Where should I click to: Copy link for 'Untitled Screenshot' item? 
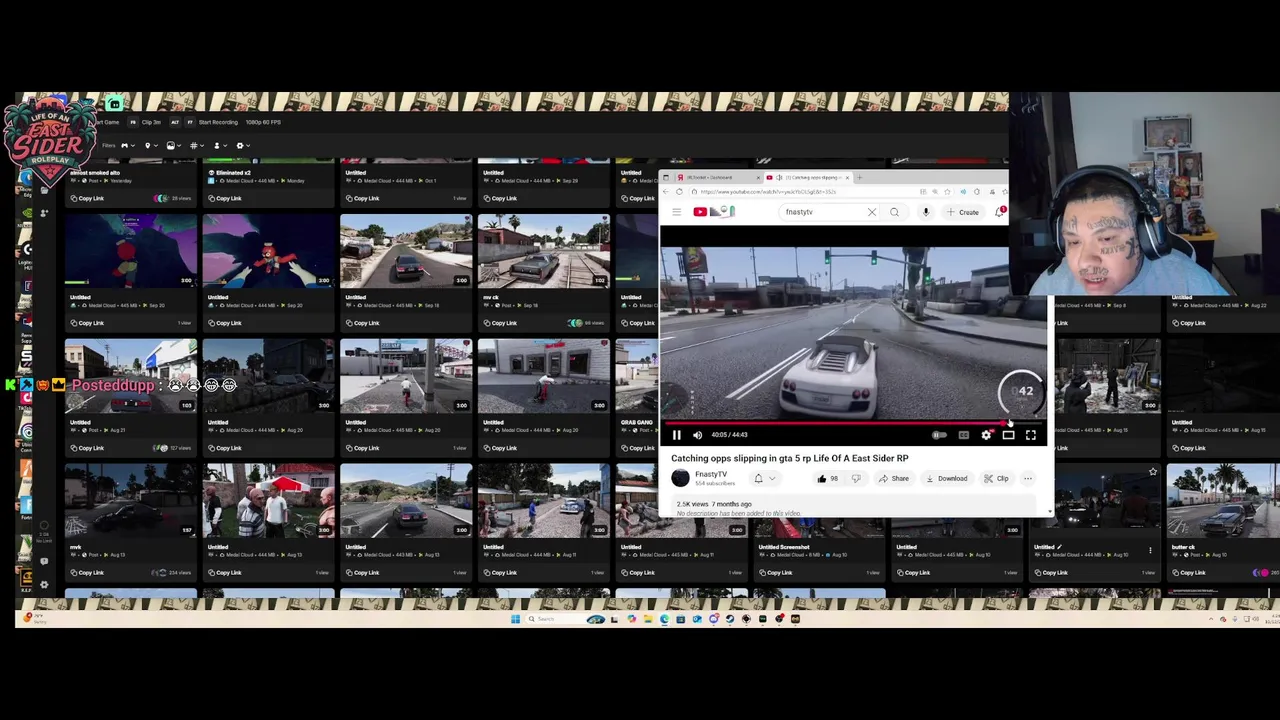pos(775,573)
